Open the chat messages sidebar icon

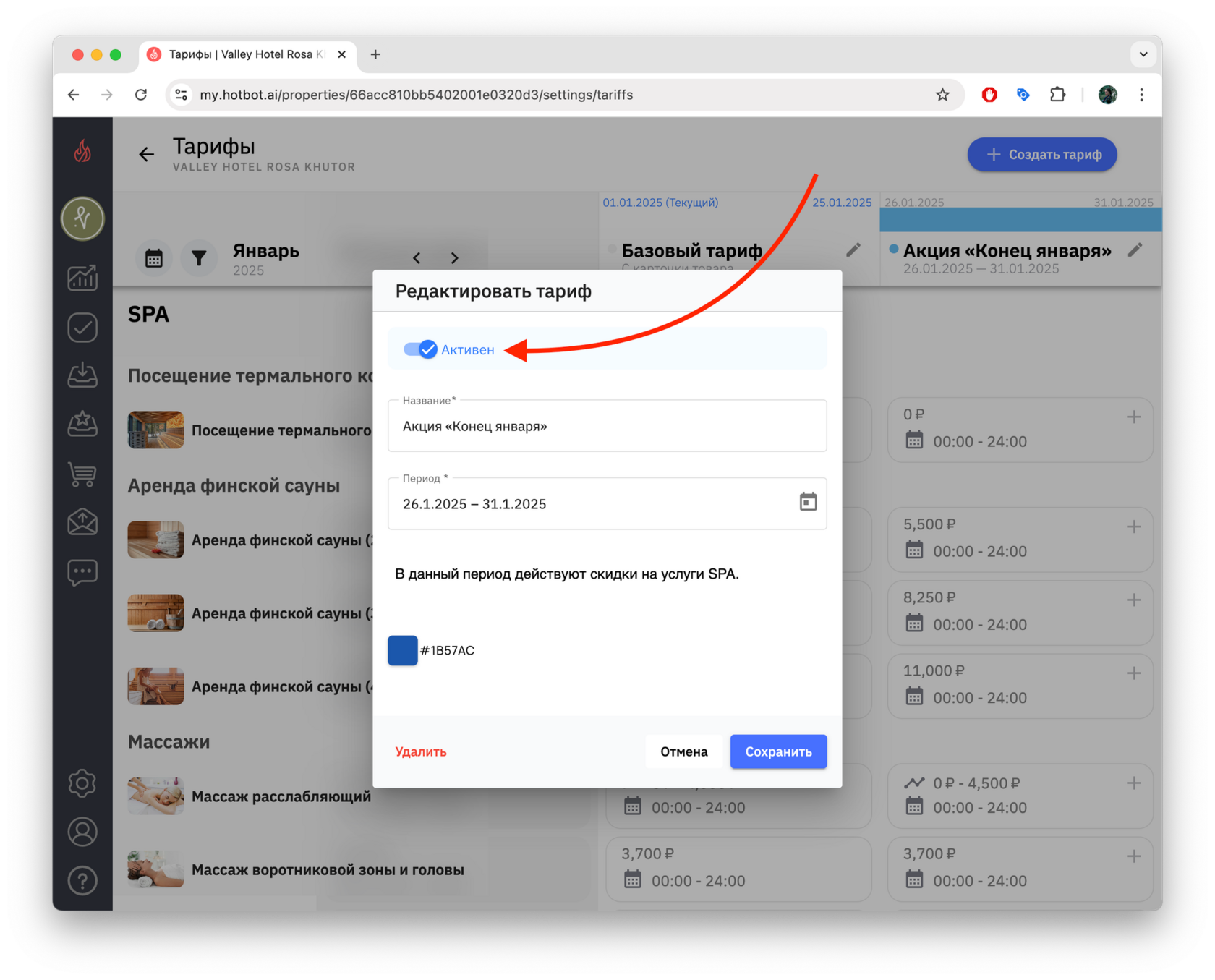pos(82,572)
